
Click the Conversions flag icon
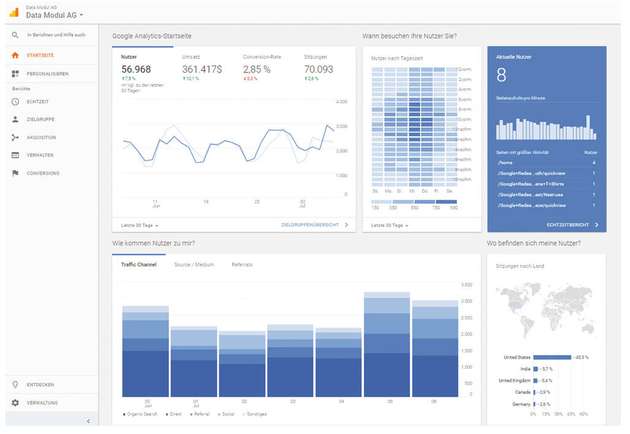pyautogui.click(x=15, y=173)
